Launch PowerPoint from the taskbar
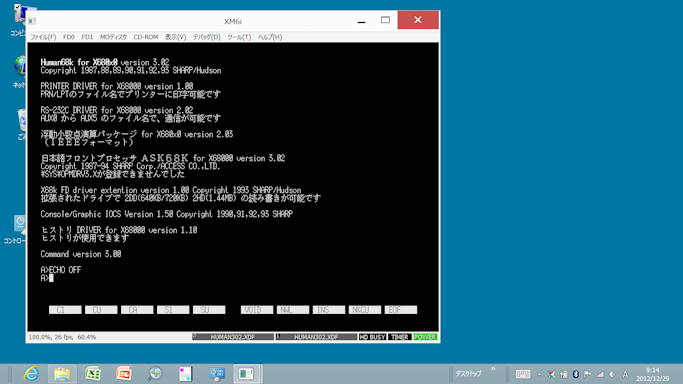683x384 pixels. click(124, 374)
